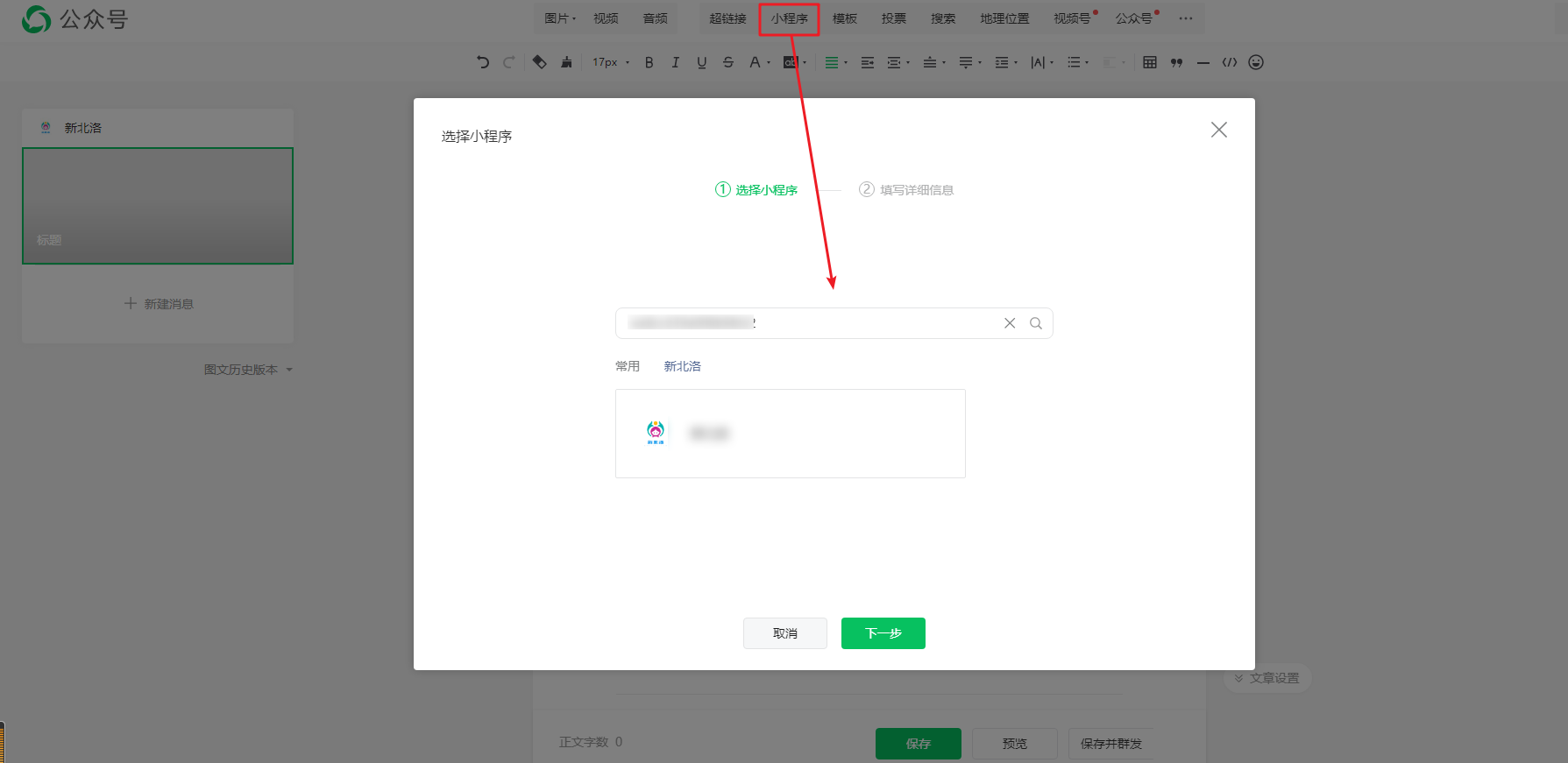Select the mini program result card
Viewport: 1568px width, 763px height.
790,434
